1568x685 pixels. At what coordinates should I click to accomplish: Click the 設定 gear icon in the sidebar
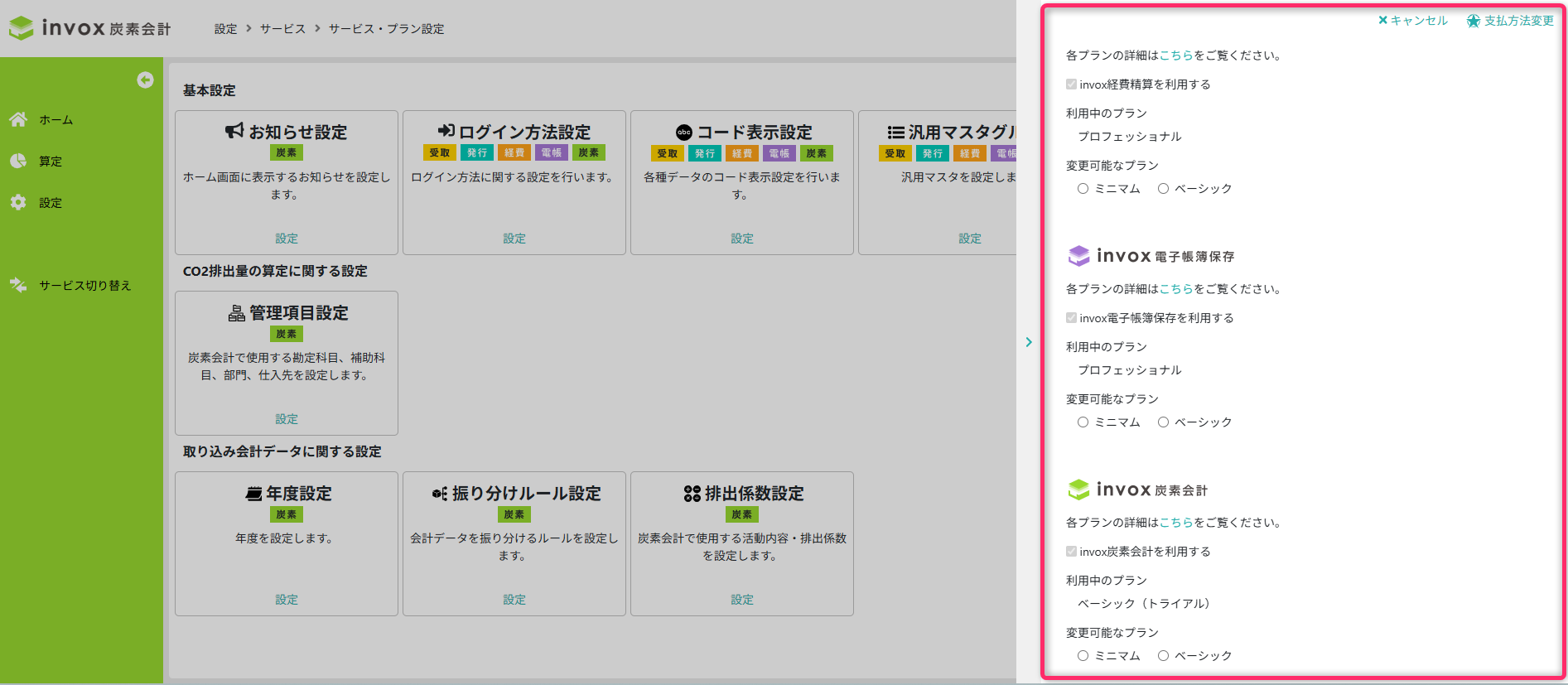click(x=18, y=202)
